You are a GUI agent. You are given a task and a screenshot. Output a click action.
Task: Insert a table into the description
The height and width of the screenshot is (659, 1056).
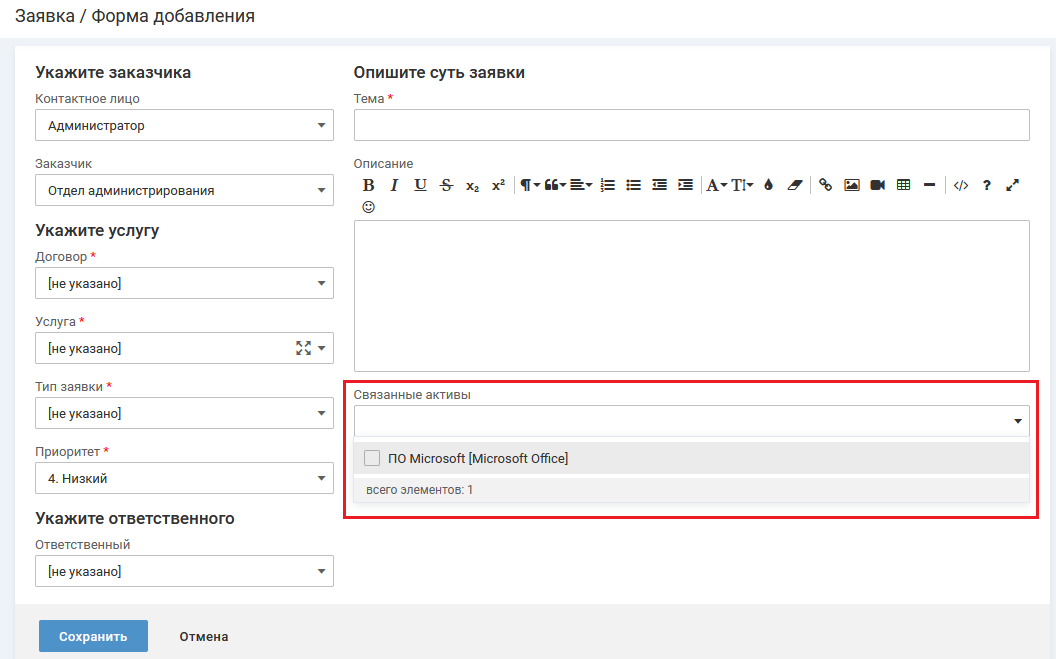click(x=904, y=185)
